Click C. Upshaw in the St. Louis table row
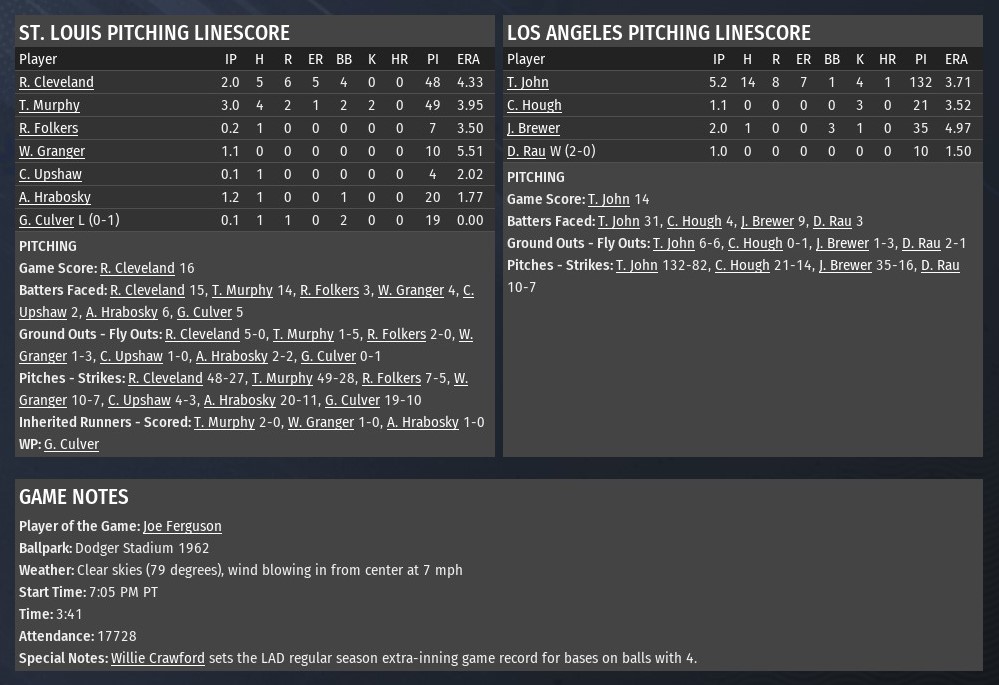The image size is (999, 685). click(x=50, y=174)
